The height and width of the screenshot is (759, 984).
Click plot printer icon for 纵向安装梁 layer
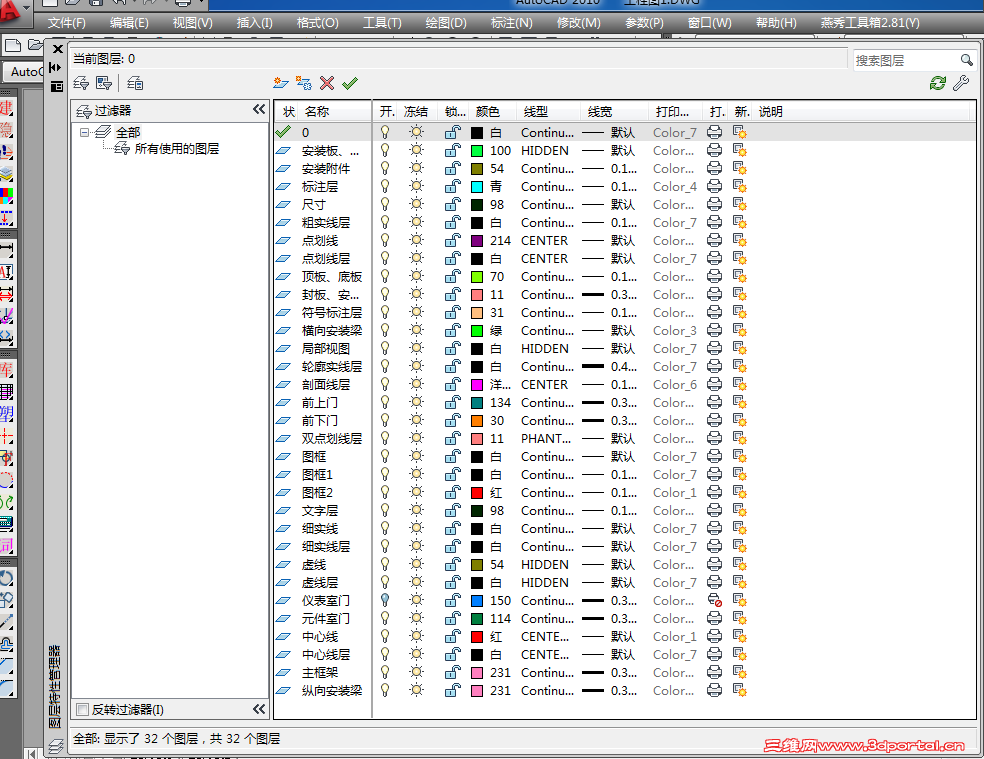tap(715, 691)
